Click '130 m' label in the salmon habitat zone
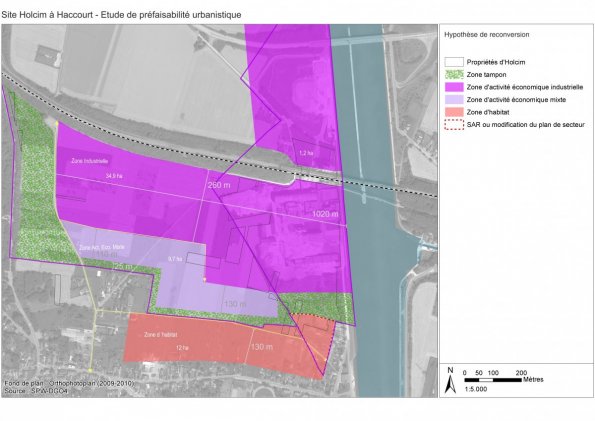This screenshot has height=421, width=595. click(x=261, y=347)
